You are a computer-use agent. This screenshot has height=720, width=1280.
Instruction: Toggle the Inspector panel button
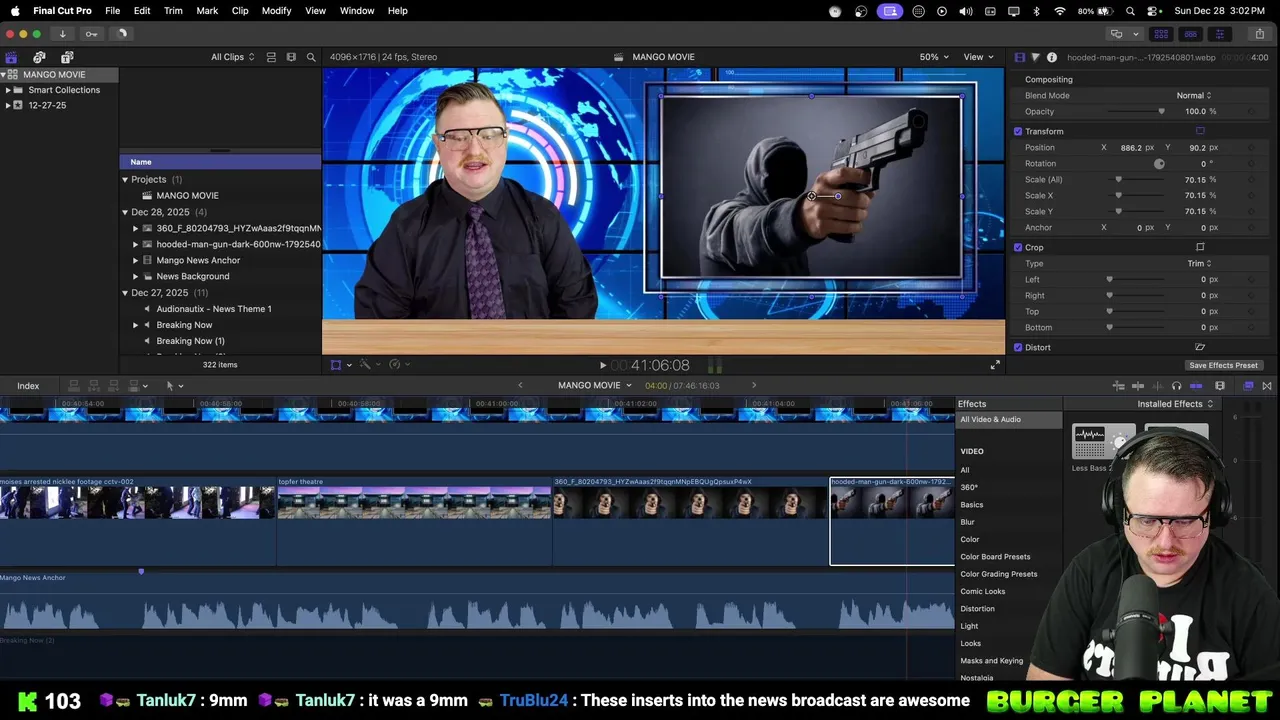coord(1219,34)
